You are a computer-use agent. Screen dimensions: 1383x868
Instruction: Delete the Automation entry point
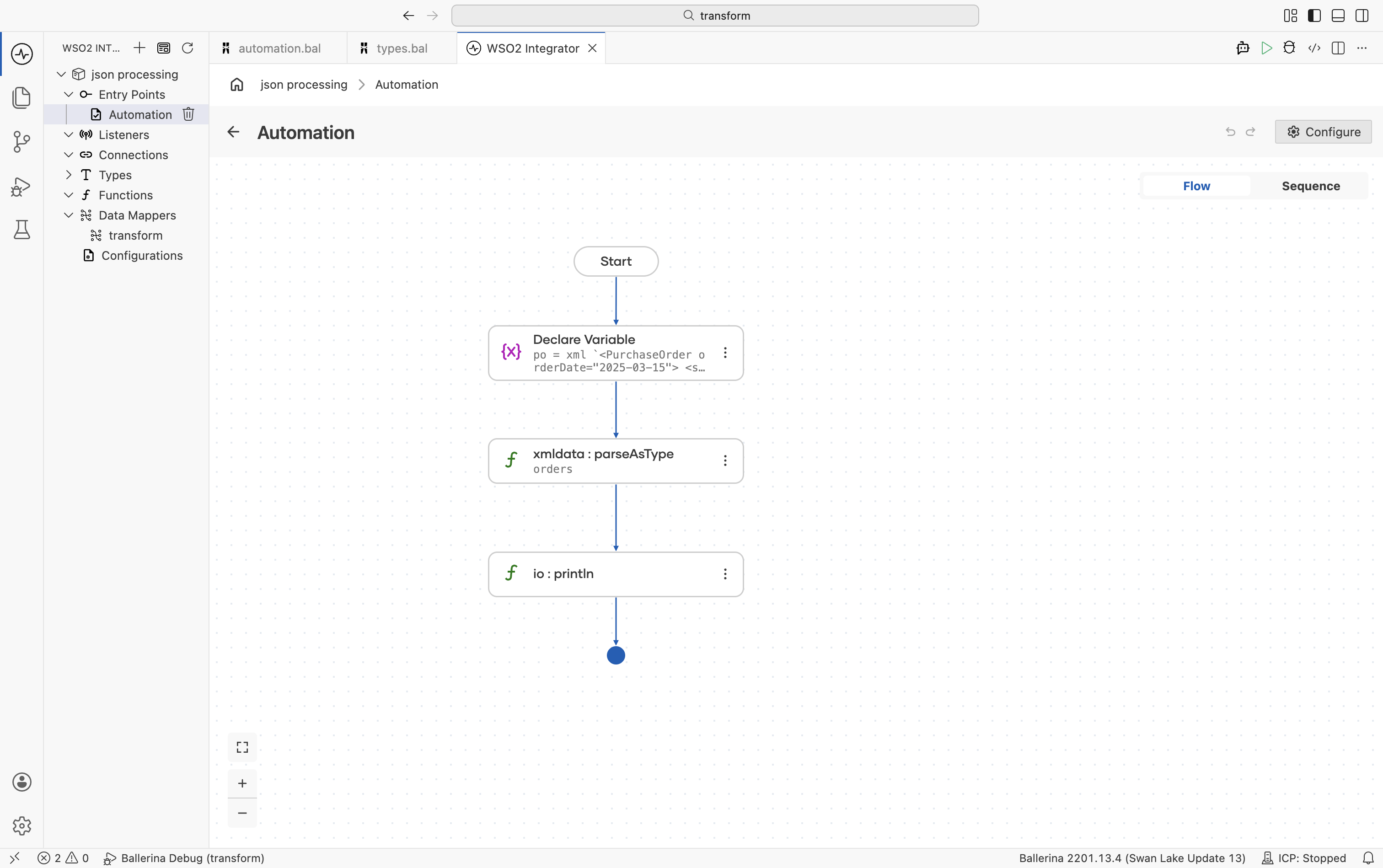188,114
